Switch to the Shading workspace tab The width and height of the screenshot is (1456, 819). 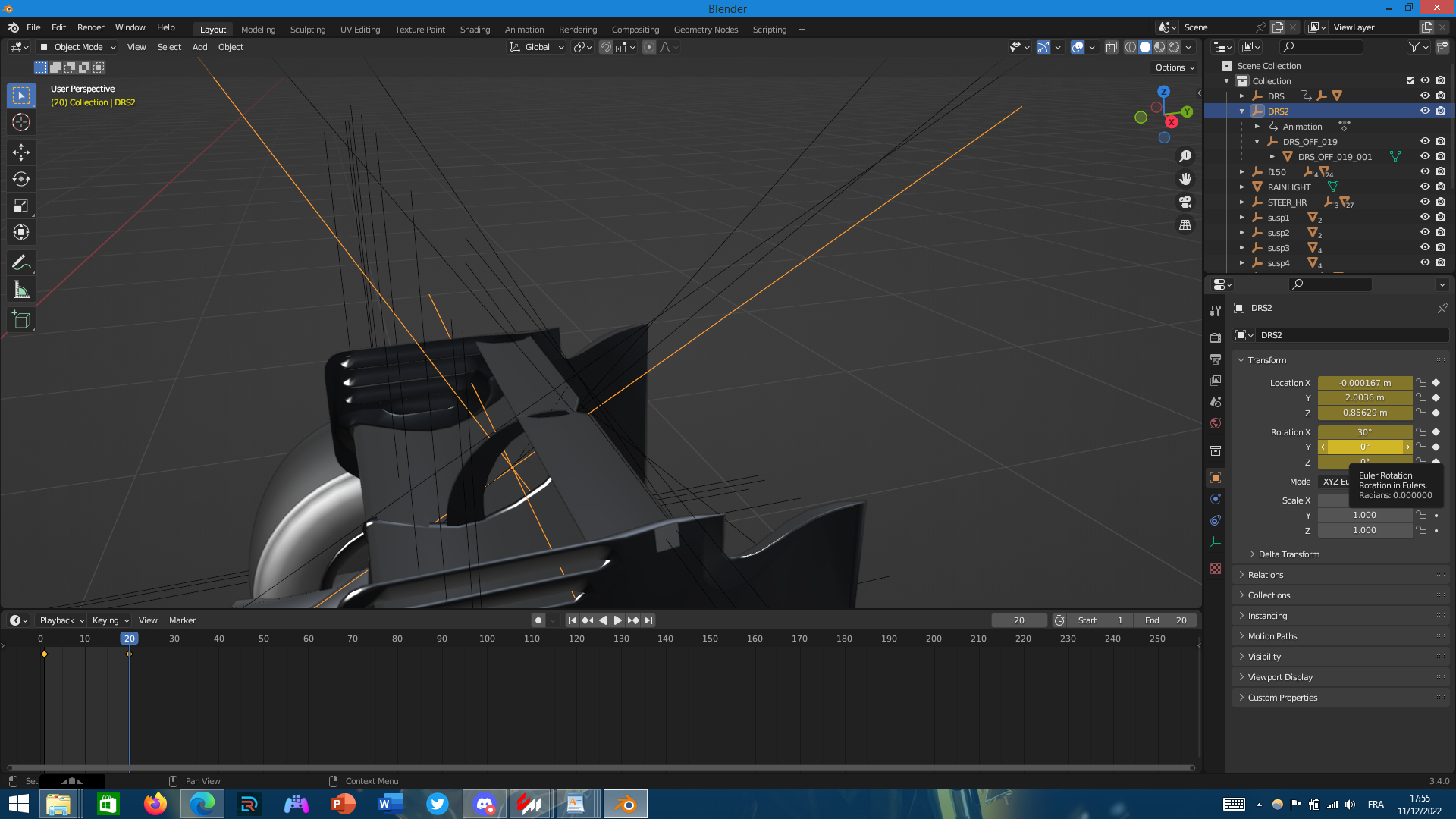(x=475, y=30)
